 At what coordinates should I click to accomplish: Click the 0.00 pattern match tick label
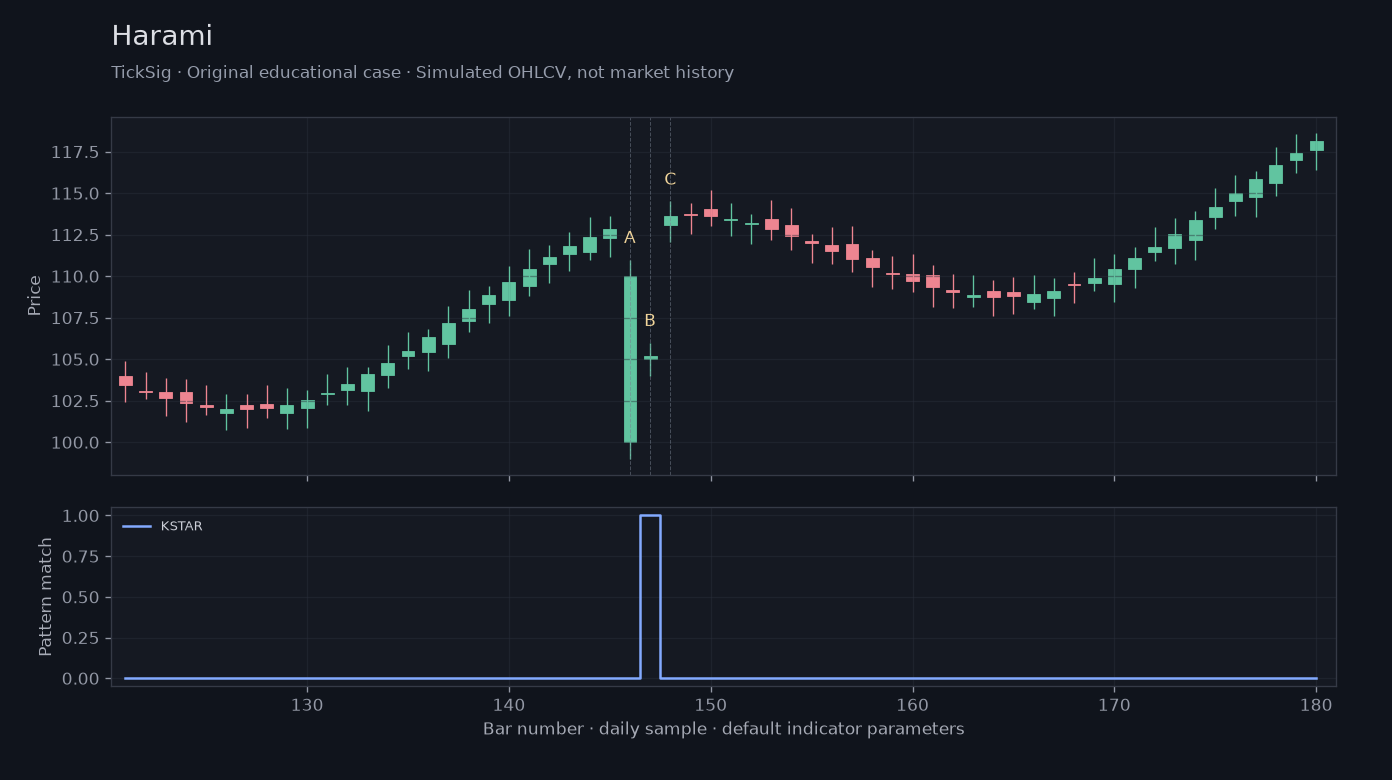(x=81, y=679)
